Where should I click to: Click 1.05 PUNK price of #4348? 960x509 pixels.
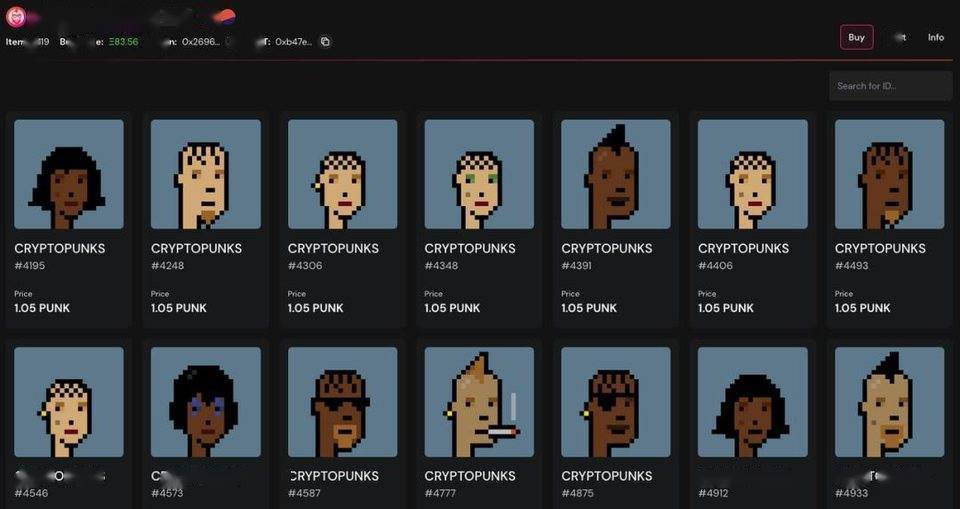tap(452, 308)
